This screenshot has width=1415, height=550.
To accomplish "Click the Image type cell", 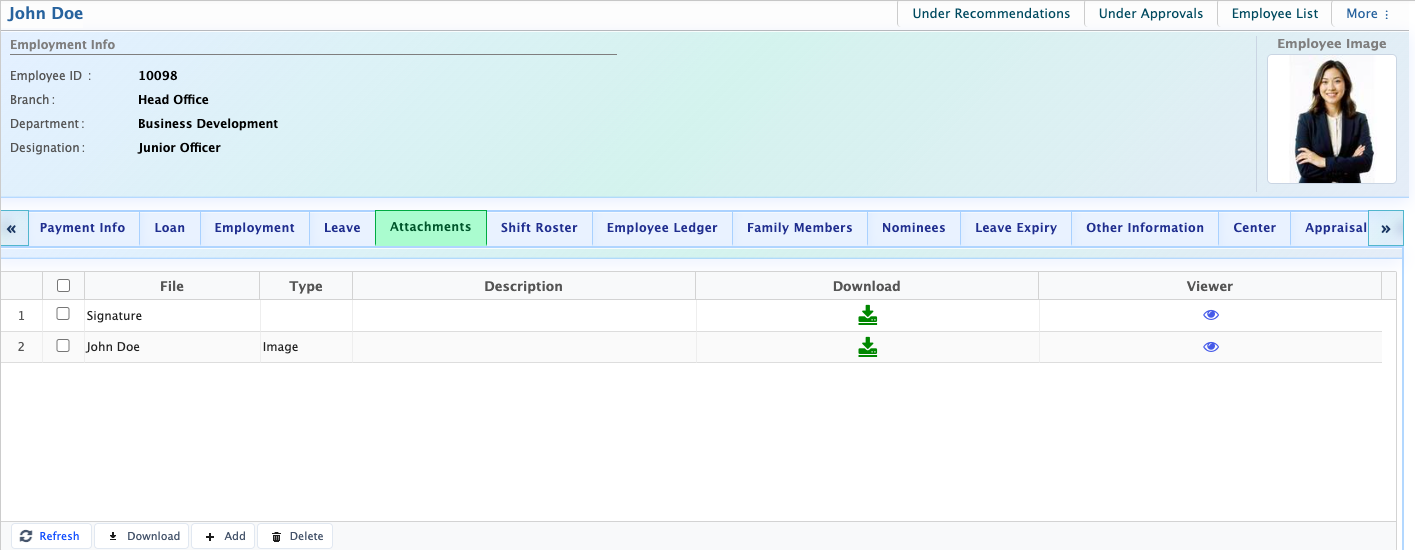I will tap(306, 347).
